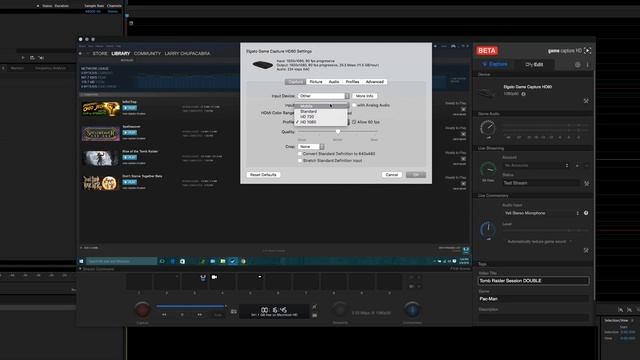Click the Status field showing Test Stream
This screenshot has width=640, height=360.
[541, 183]
